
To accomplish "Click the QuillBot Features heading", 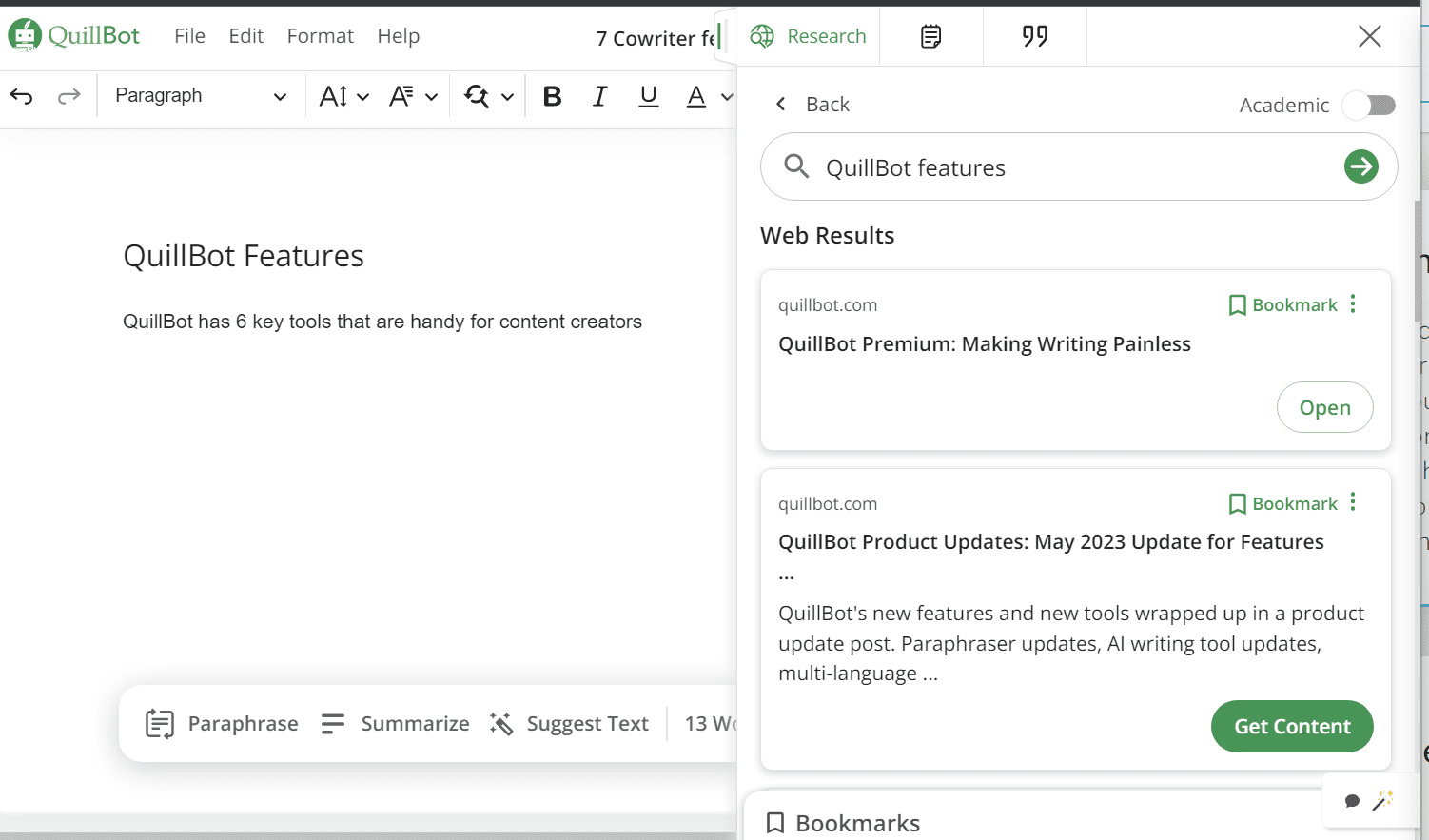I will 244,256.
